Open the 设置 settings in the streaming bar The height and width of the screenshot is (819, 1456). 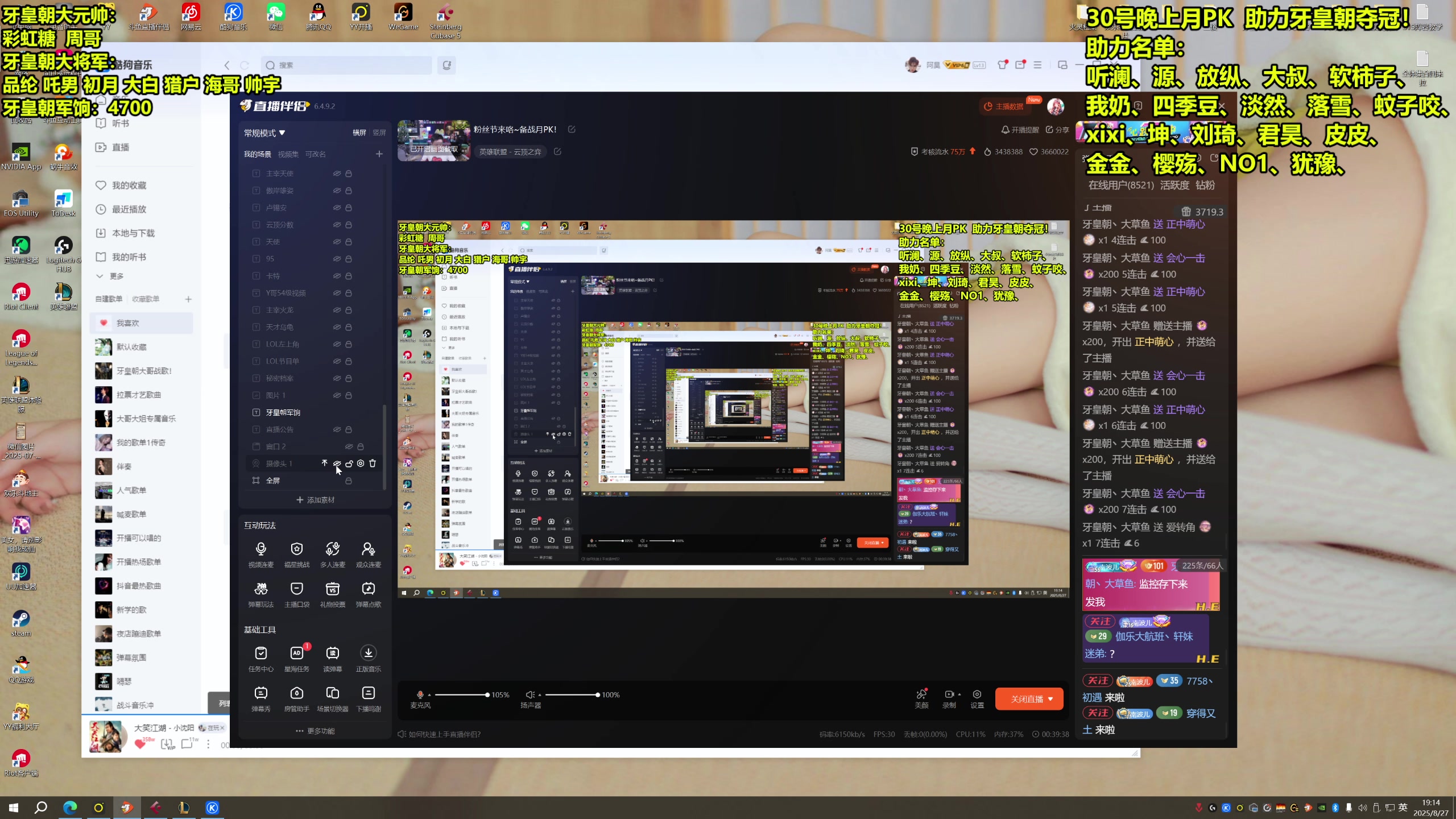pyautogui.click(x=977, y=698)
